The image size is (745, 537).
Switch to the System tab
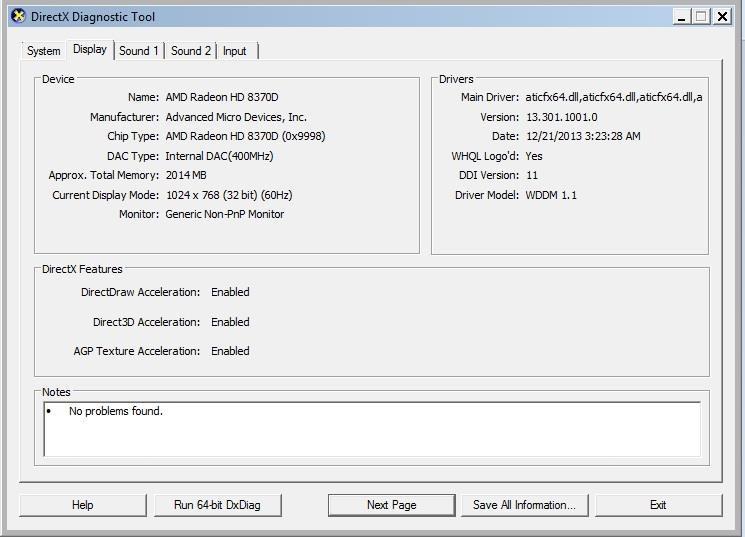click(43, 51)
